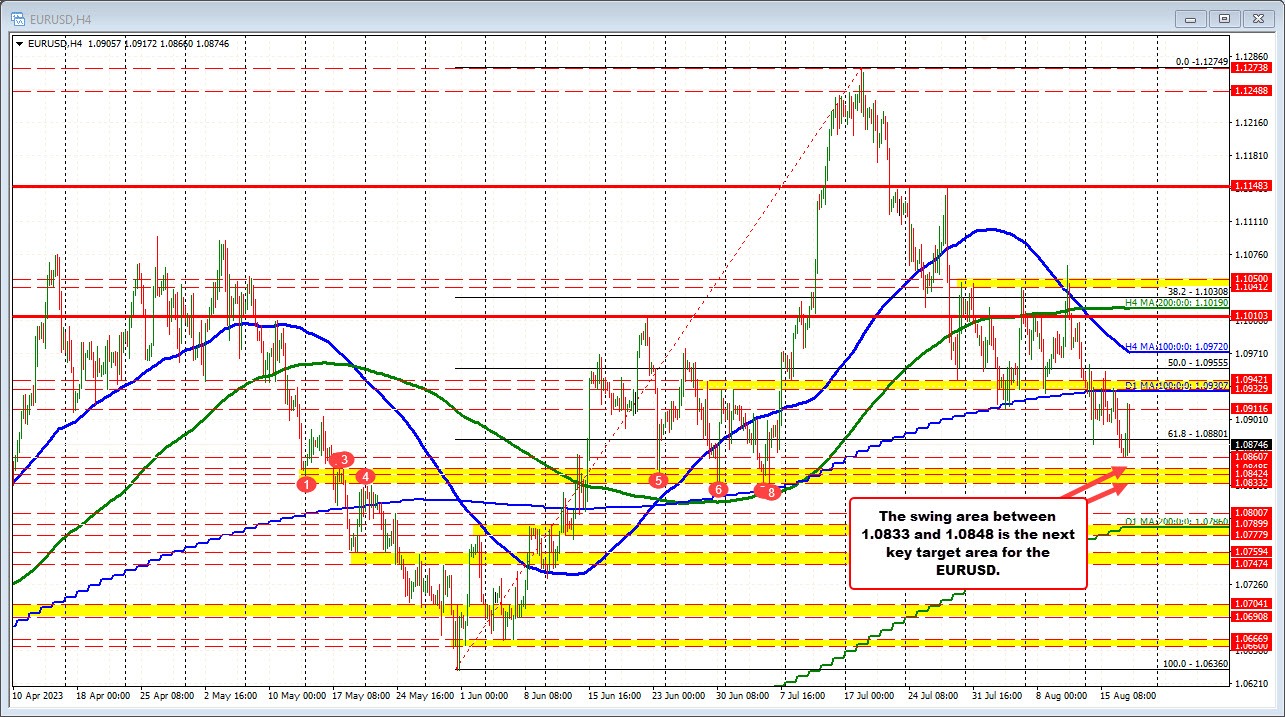Click the 61.8 - 1.08801 Fibonacci label
The image size is (1285, 717).
(1197, 432)
